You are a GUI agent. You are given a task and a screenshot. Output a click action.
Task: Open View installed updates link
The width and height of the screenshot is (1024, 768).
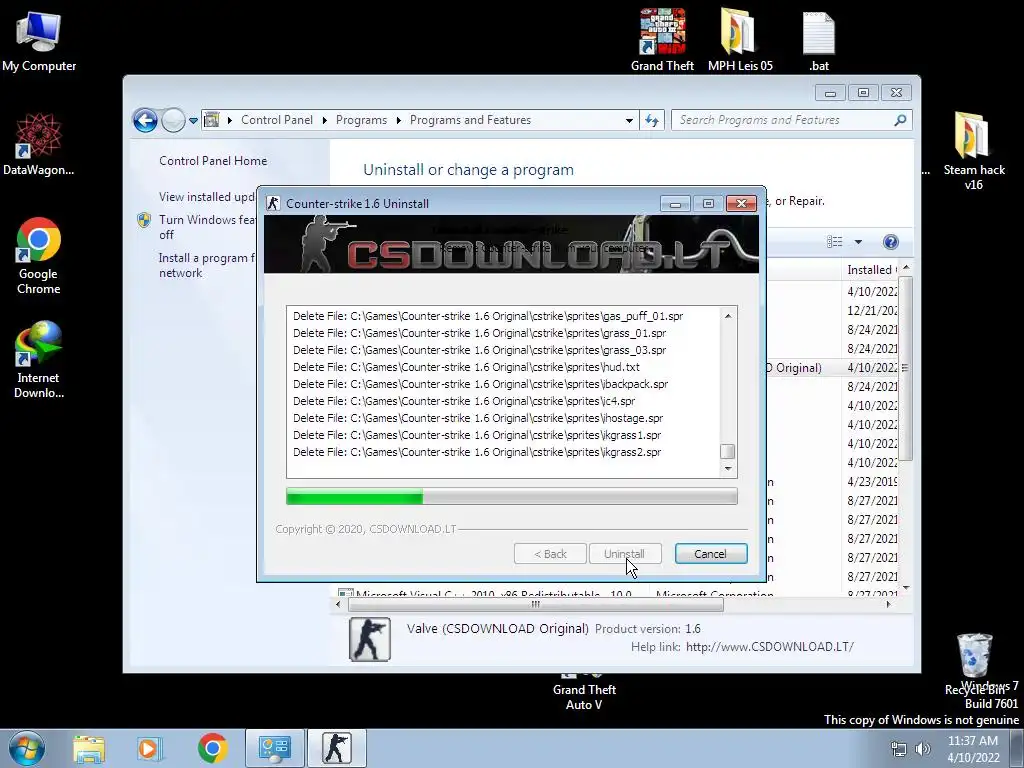click(x=207, y=197)
